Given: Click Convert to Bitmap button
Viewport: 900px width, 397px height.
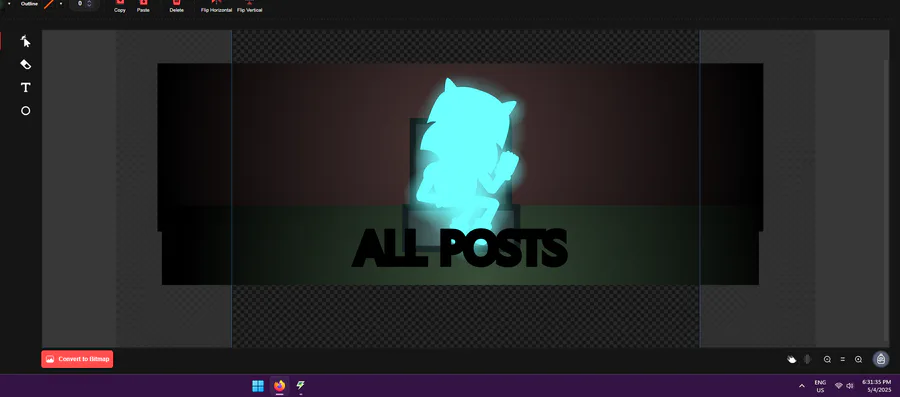Looking at the screenshot, I should [x=77, y=359].
